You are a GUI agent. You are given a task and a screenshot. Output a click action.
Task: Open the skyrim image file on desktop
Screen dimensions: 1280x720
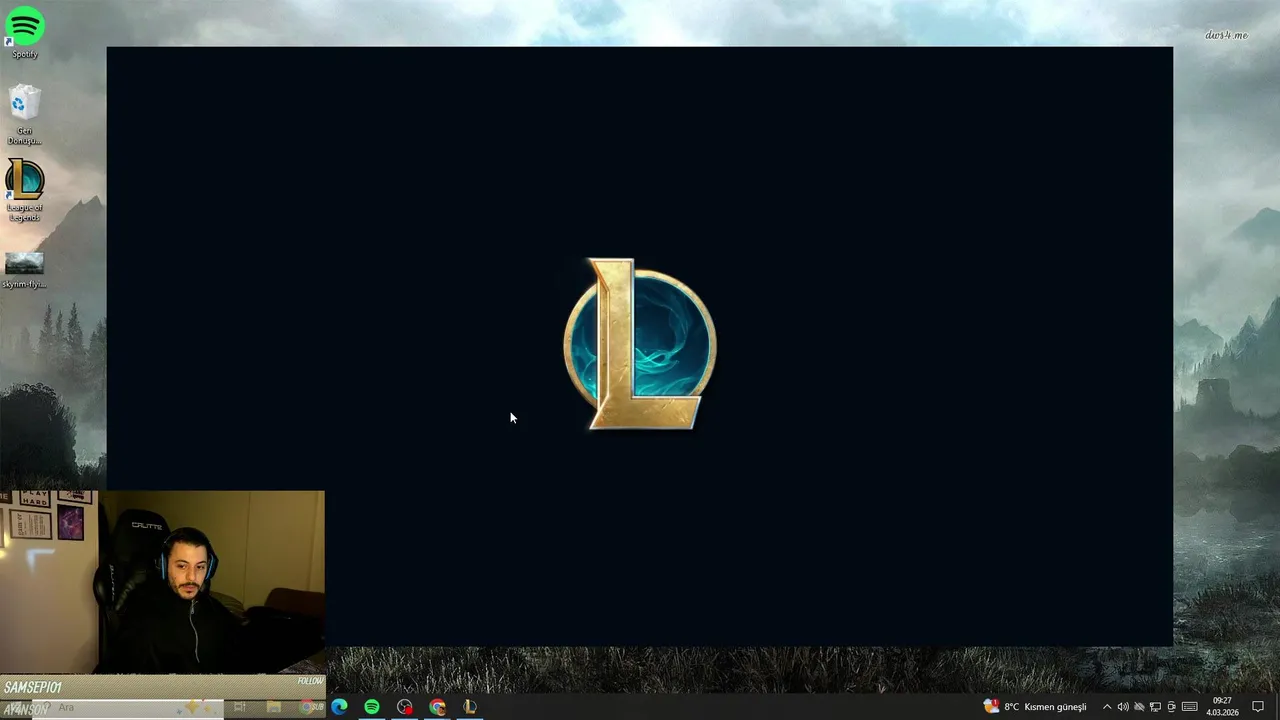[25, 270]
